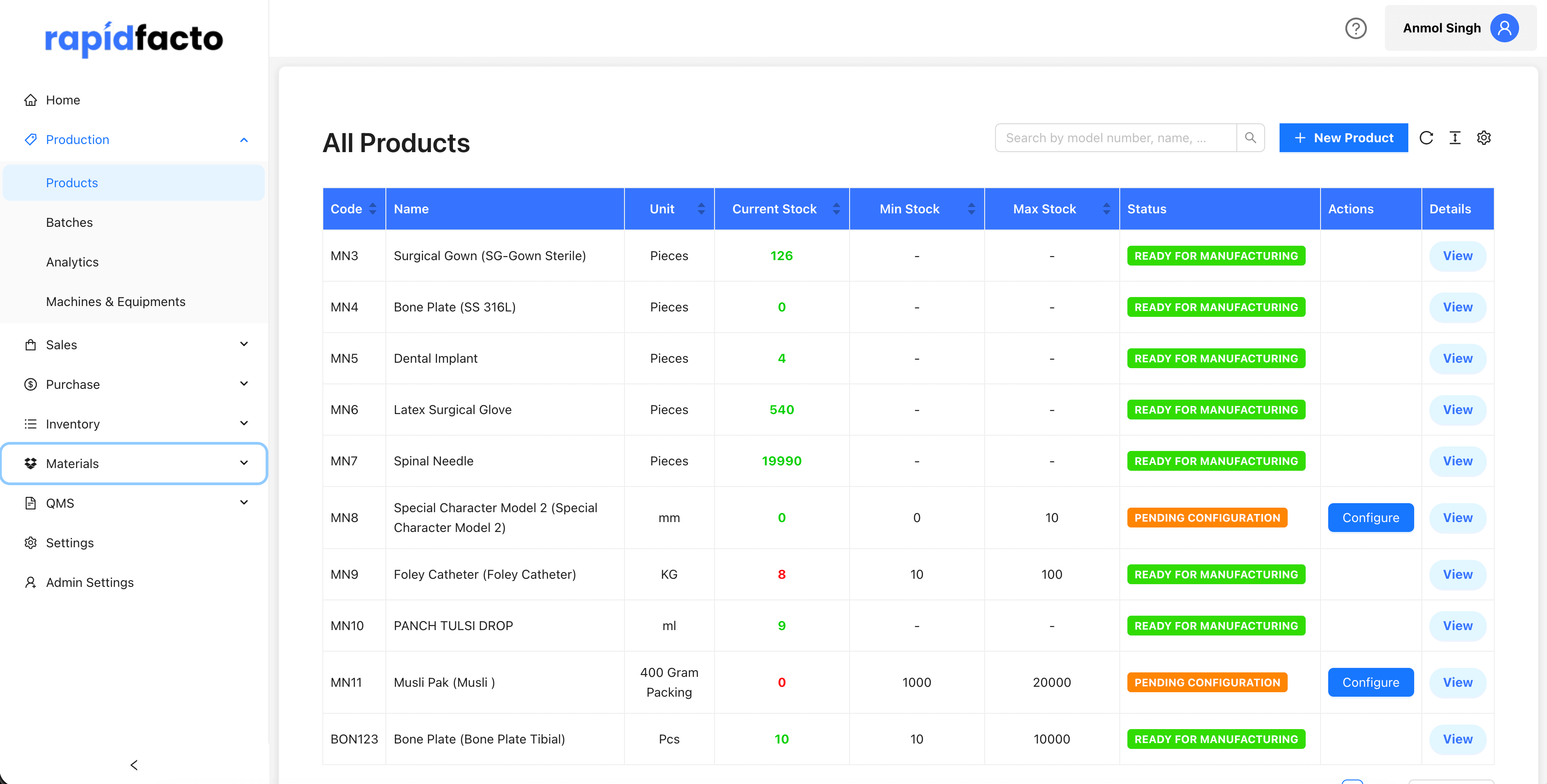1547x784 pixels.
Task: Select the Materials box icon in sidebar
Action: 31,463
